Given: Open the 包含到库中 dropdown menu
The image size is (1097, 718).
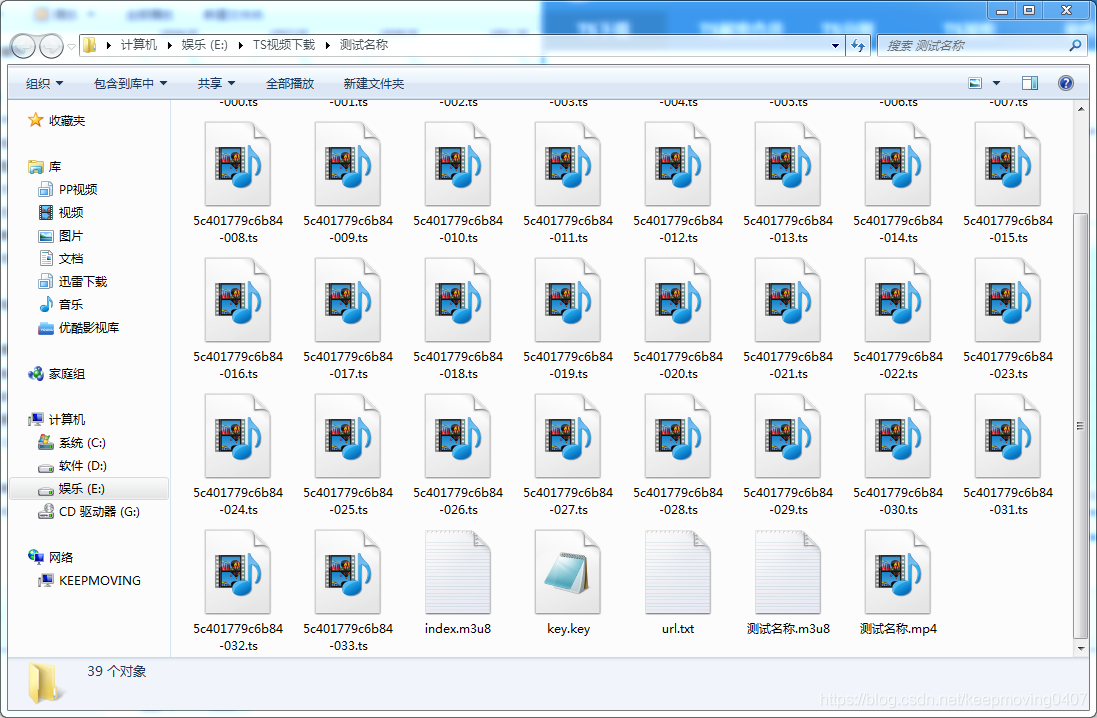Looking at the screenshot, I should click(130, 83).
